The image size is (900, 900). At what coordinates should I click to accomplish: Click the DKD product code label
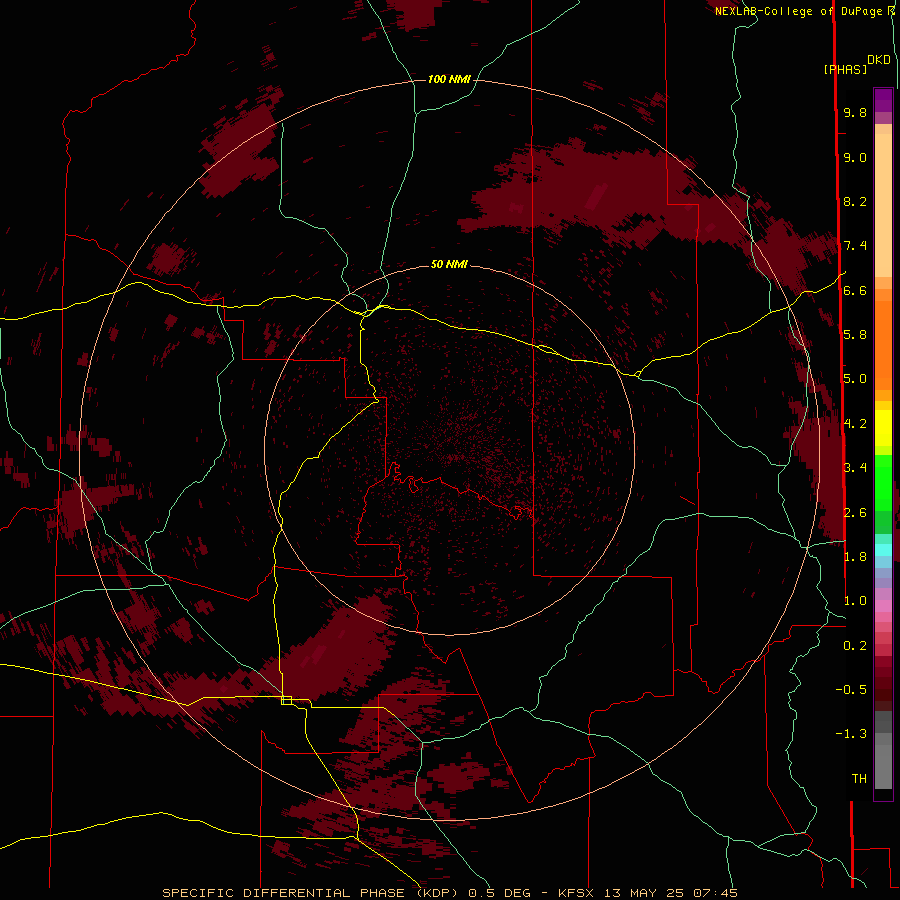(879, 60)
